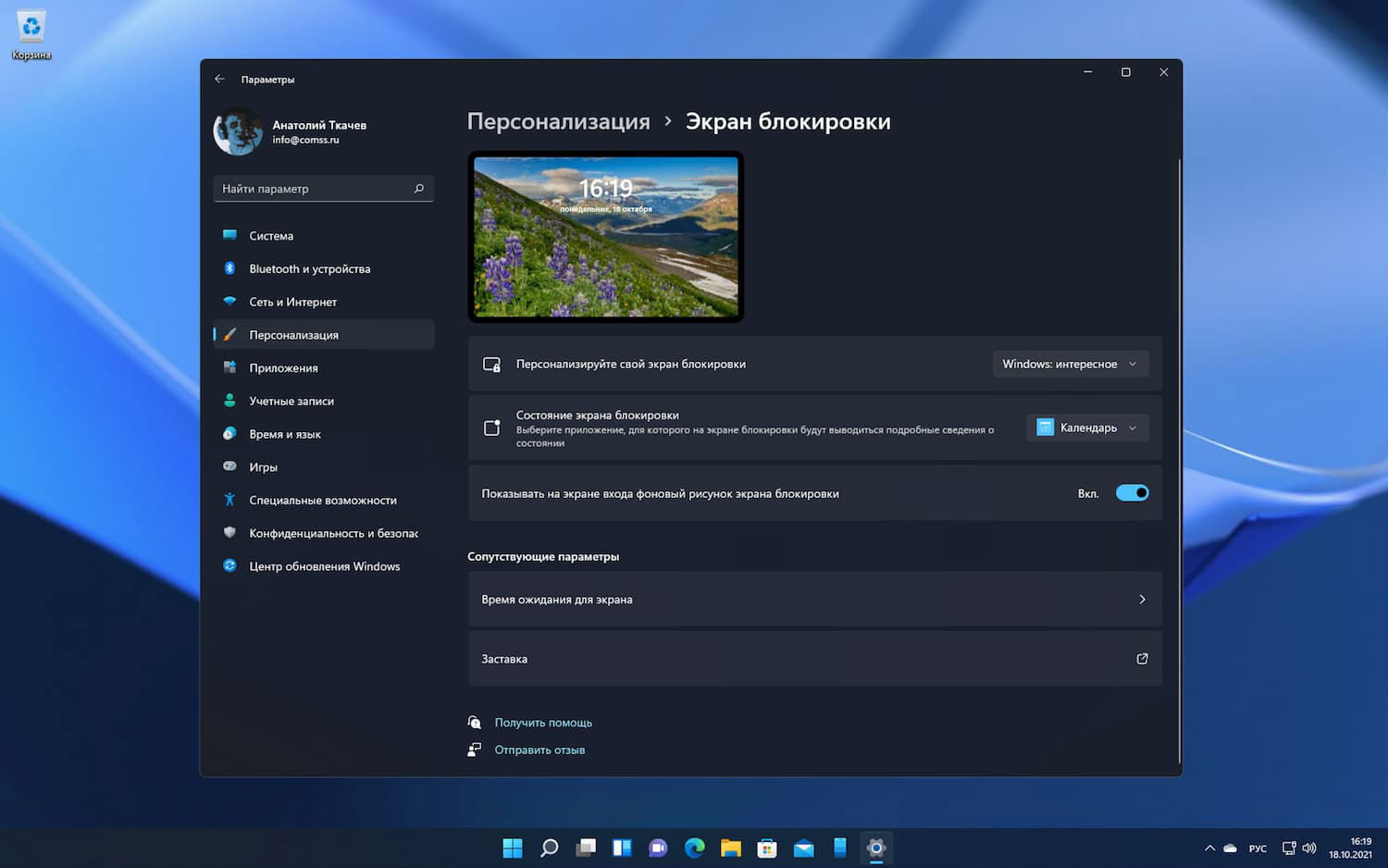This screenshot has height=868, width=1388.
Task: Open "Конфиденциальность и безопасность" section
Action: (x=323, y=534)
